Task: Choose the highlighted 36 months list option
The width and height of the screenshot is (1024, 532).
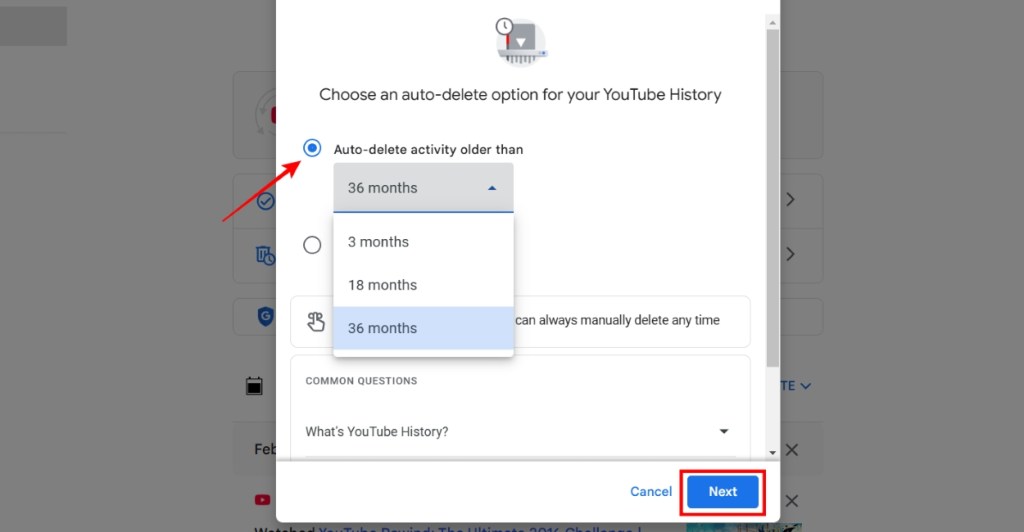Action: [x=423, y=328]
